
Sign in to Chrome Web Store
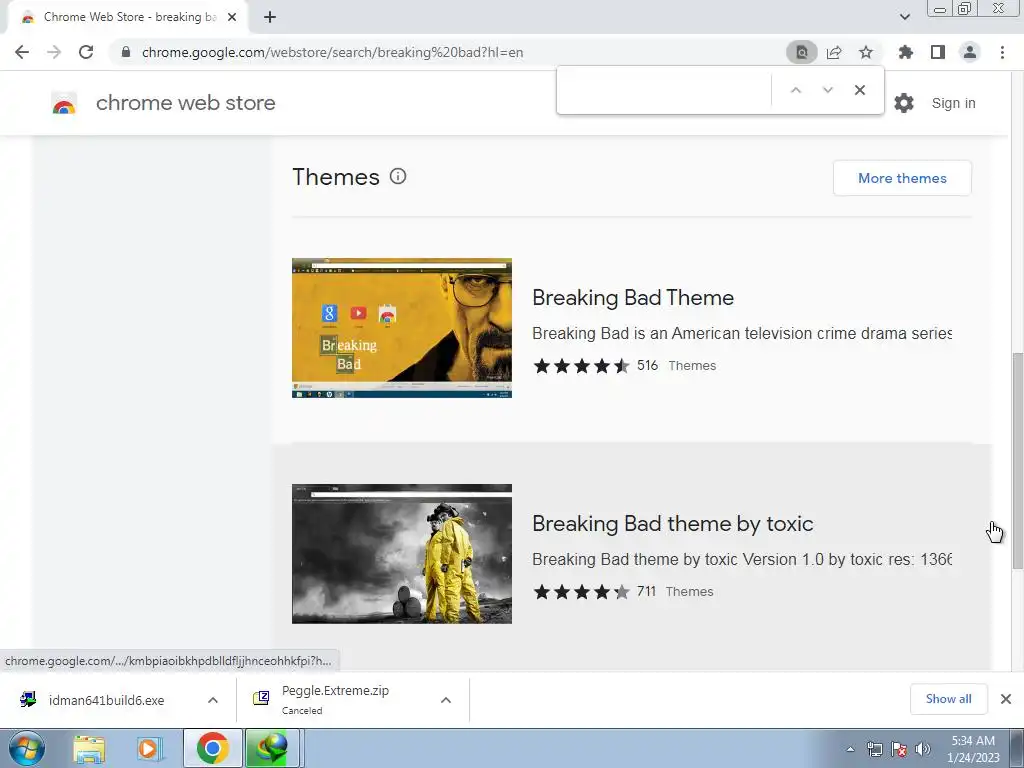coord(953,103)
